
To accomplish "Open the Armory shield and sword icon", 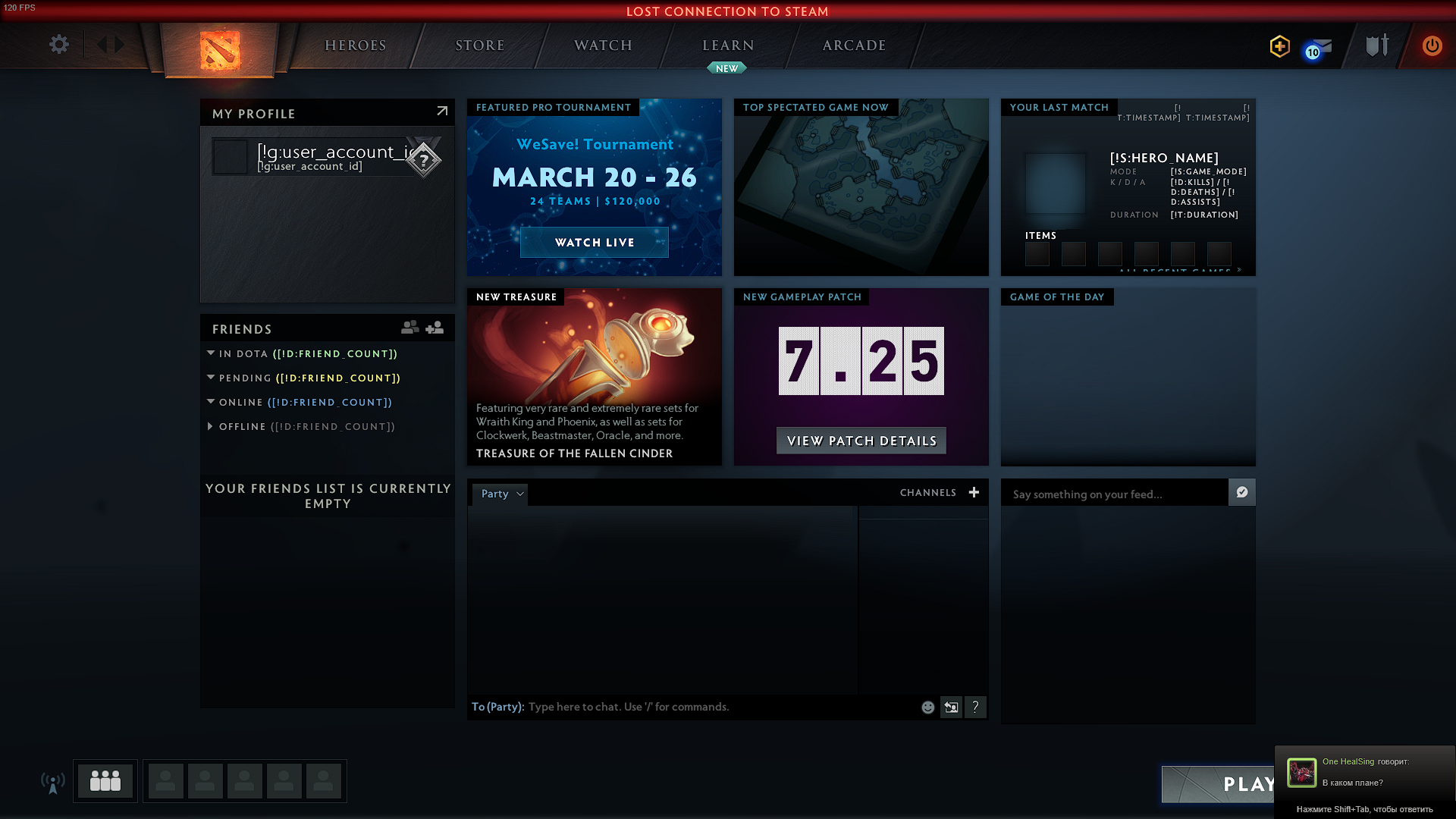I will 1377,45.
